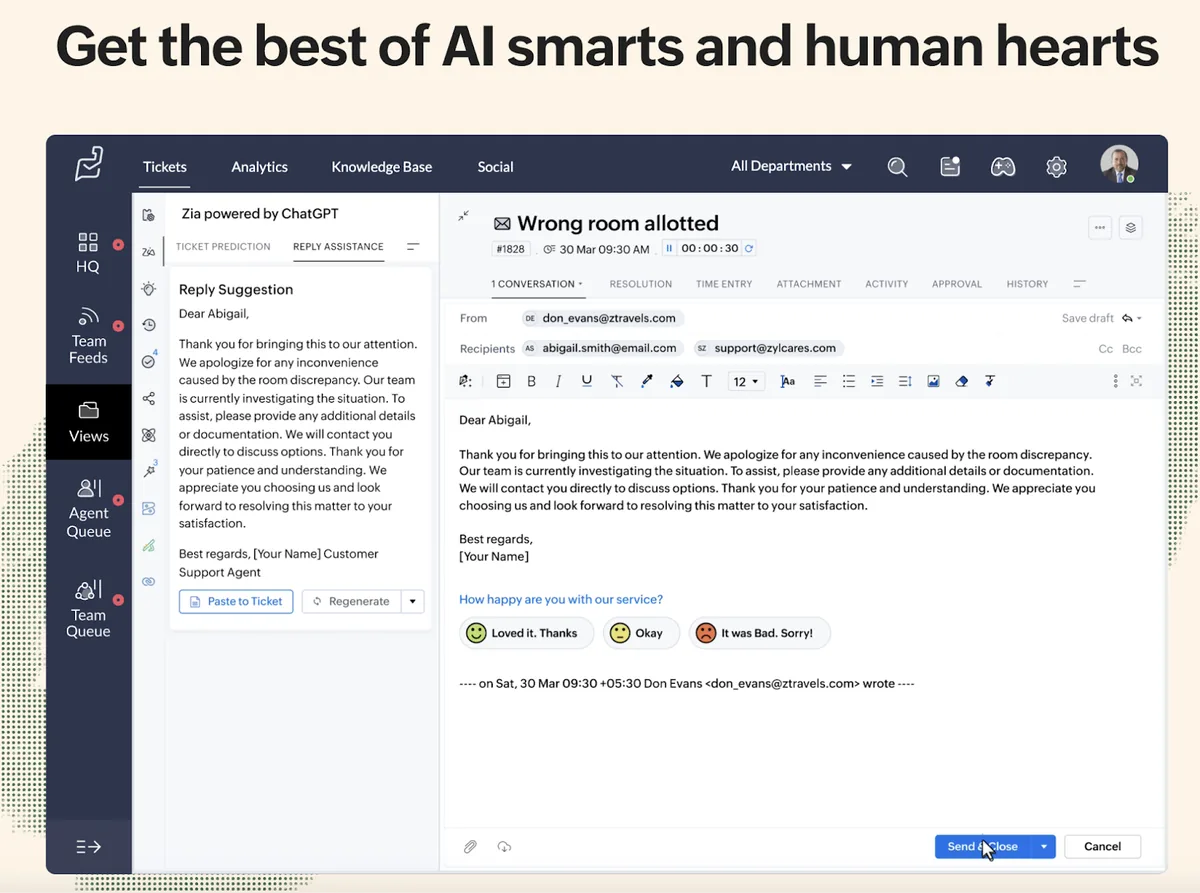
Task: Switch to Ticket Prediction tab
Action: click(x=223, y=246)
